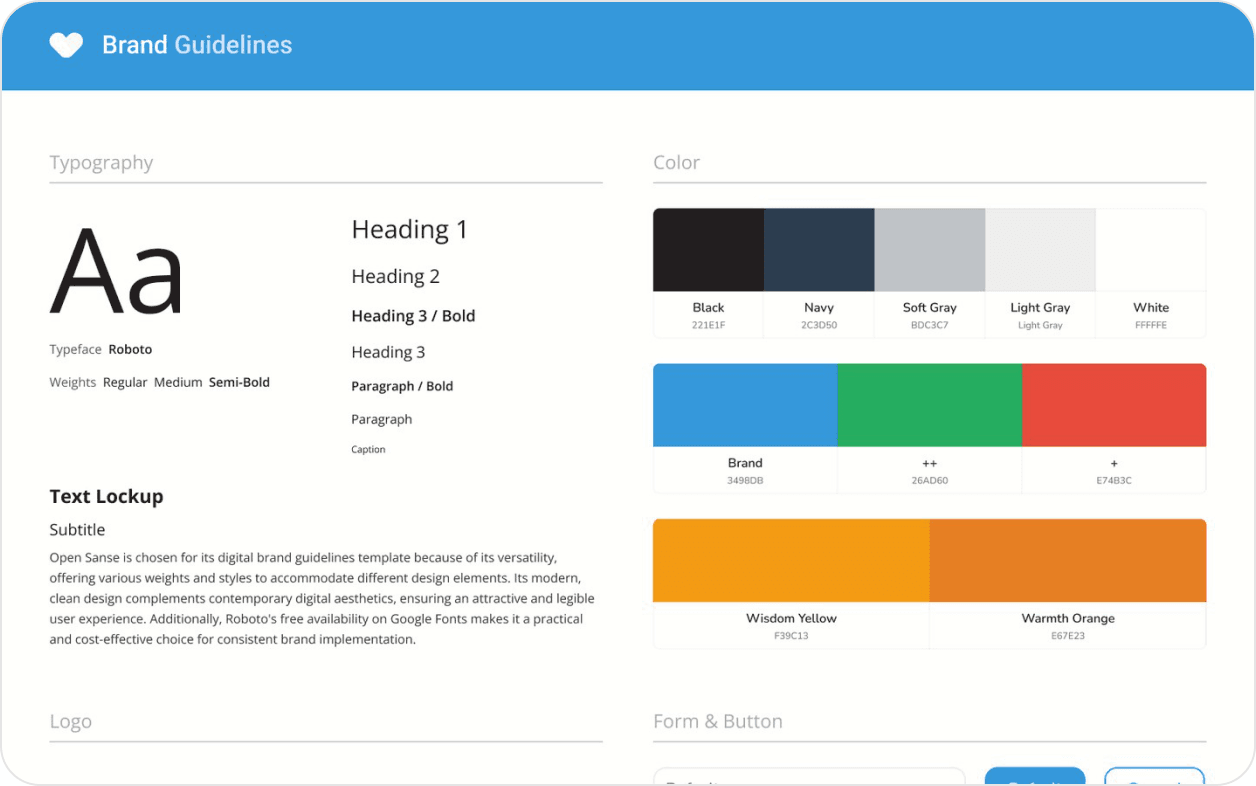This screenshot has height=786, width=1256.
Task: Click the blue Brand color swatch
Action: pyautogui.click(x=745, y=405)
